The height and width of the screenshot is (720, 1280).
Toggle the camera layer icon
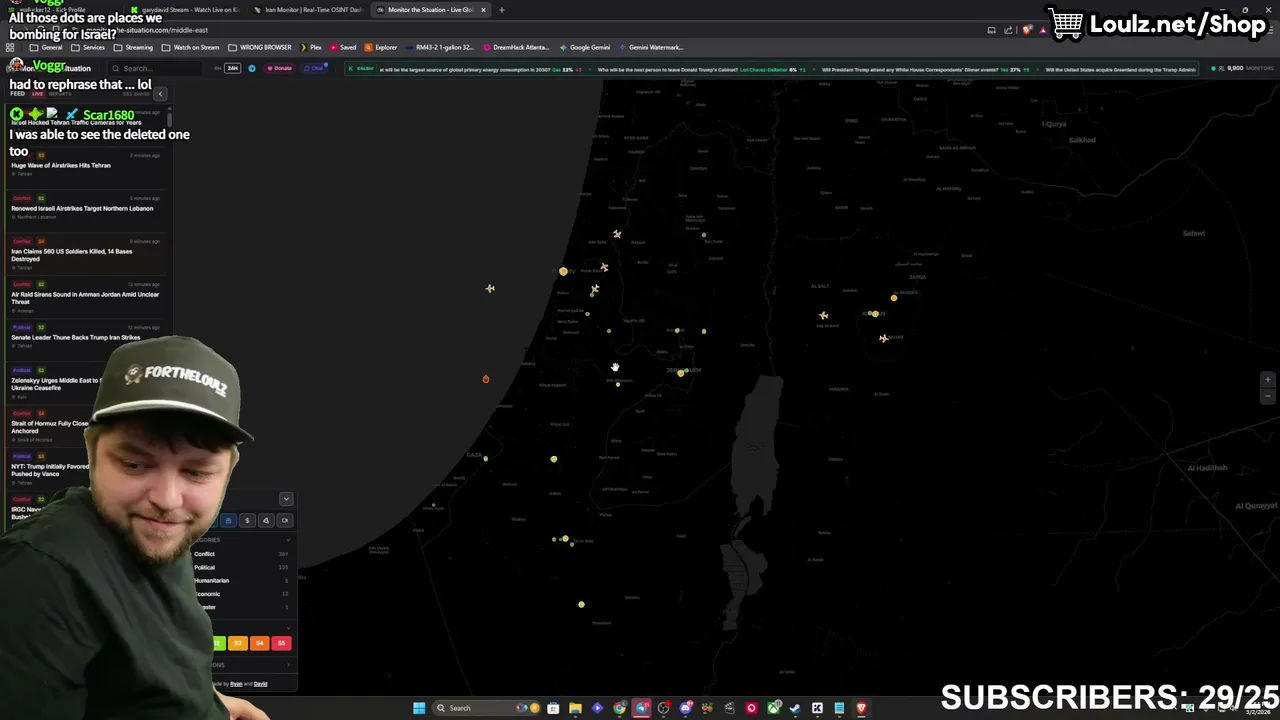(285, 520)
